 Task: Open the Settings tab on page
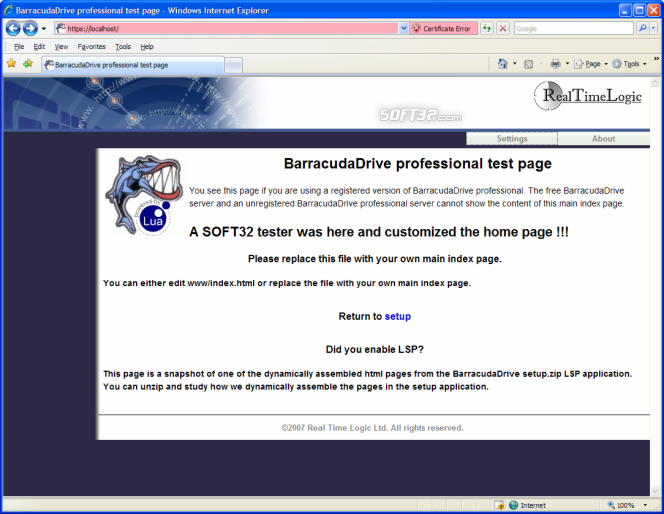pyautogui.click(x=512, y=138)
